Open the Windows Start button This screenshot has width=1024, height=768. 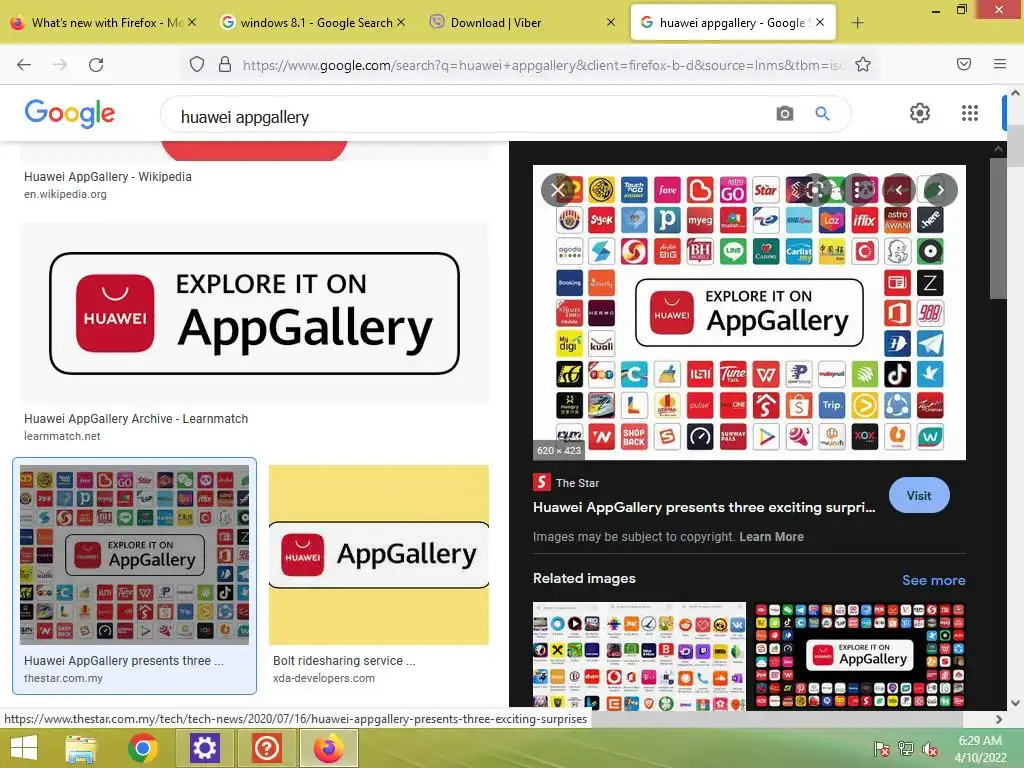point(24,748)
